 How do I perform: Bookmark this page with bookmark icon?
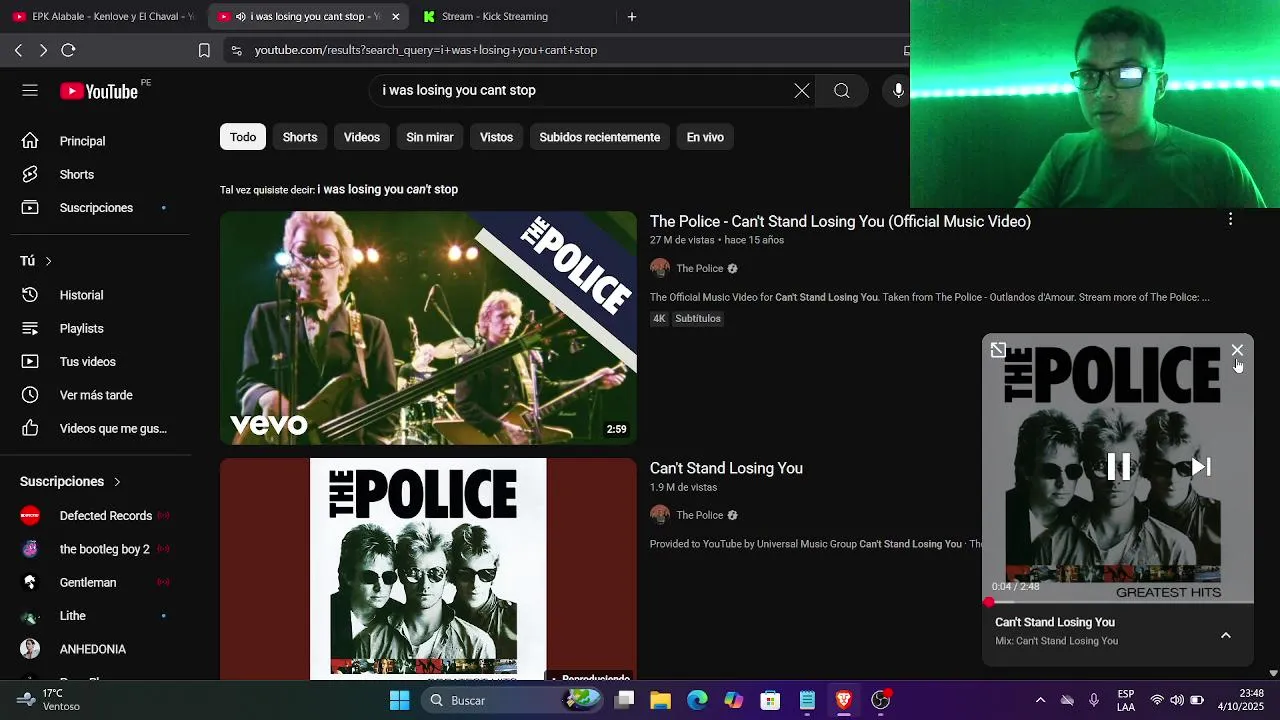click(x=204, y=50)
